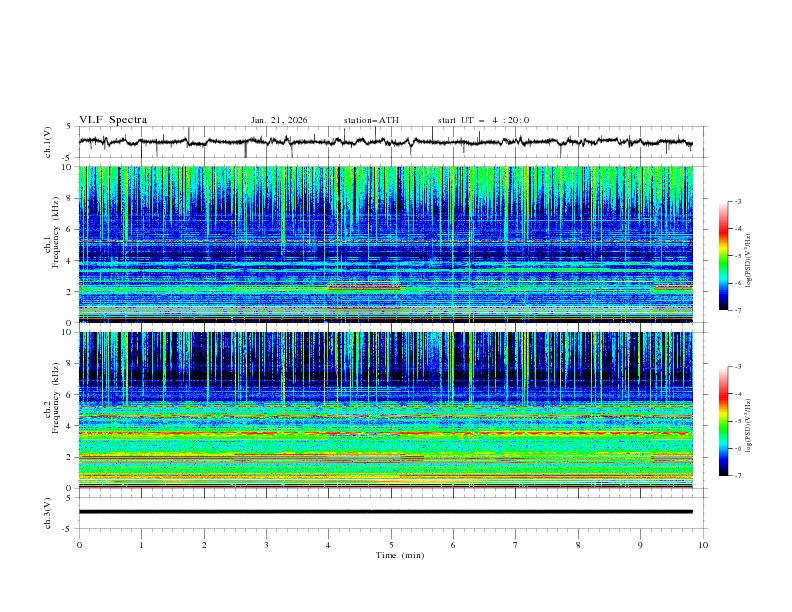Click the "station=ATH" label
Screen dimensions: 792x612
(371, 120)
